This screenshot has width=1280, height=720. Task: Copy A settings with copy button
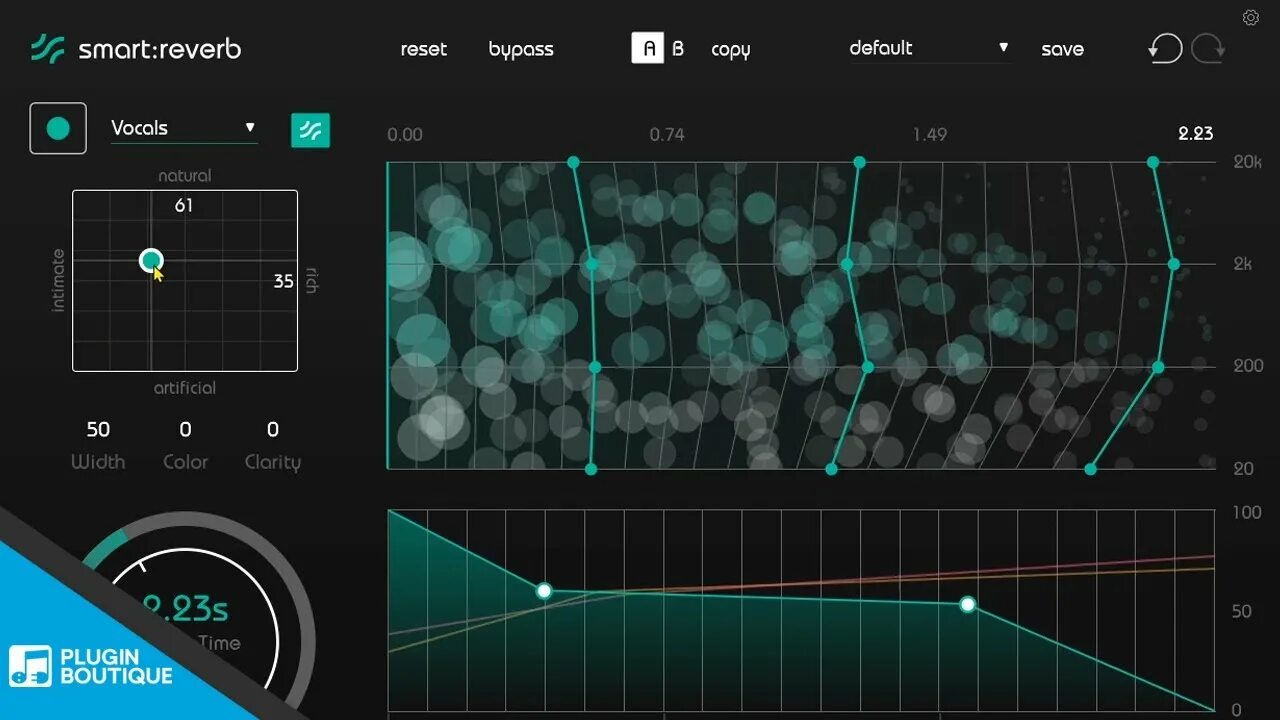(730, 50)
